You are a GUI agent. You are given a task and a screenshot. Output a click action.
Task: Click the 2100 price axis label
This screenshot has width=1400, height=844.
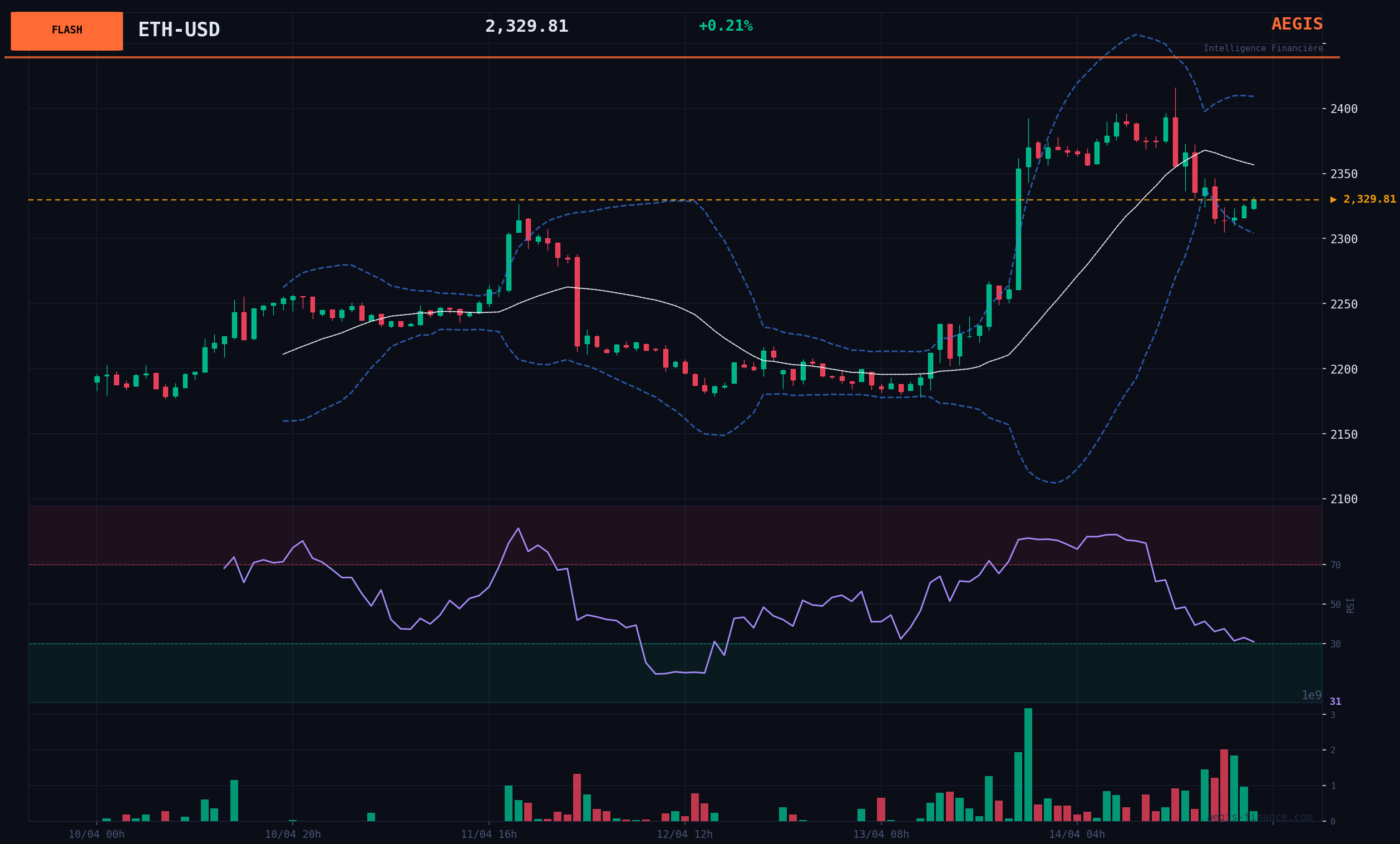(1344, 499)
